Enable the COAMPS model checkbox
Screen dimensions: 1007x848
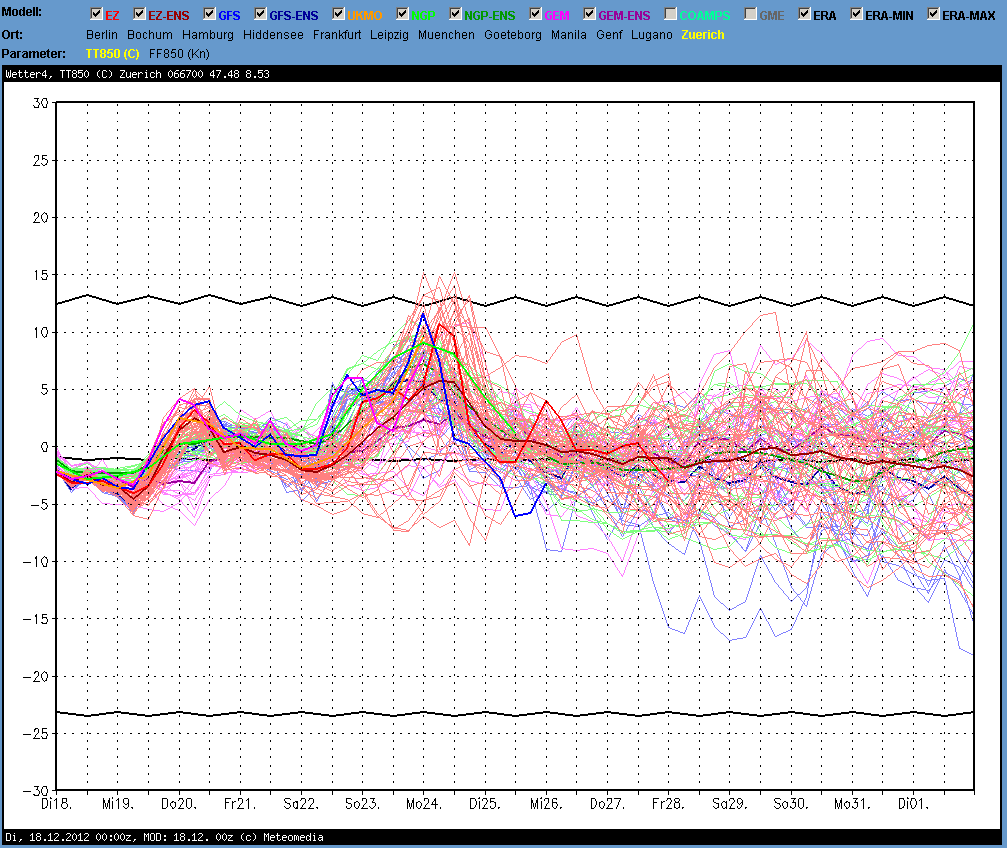tap(671, 15)
